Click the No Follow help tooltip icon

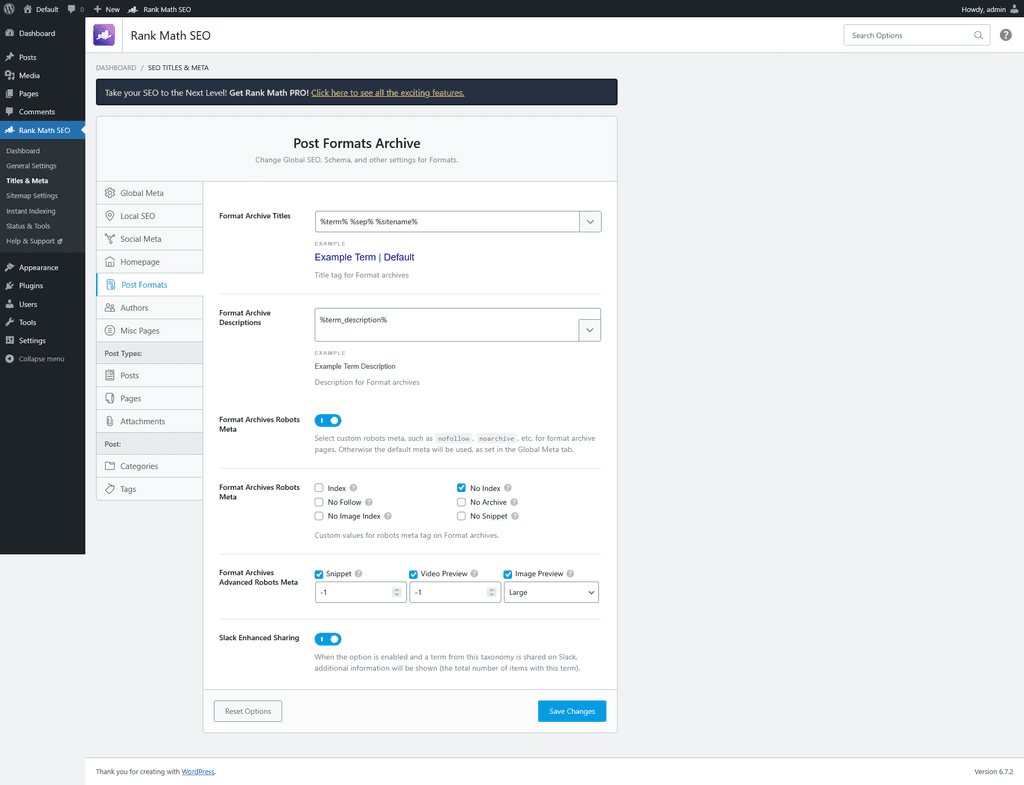(369, 502)
